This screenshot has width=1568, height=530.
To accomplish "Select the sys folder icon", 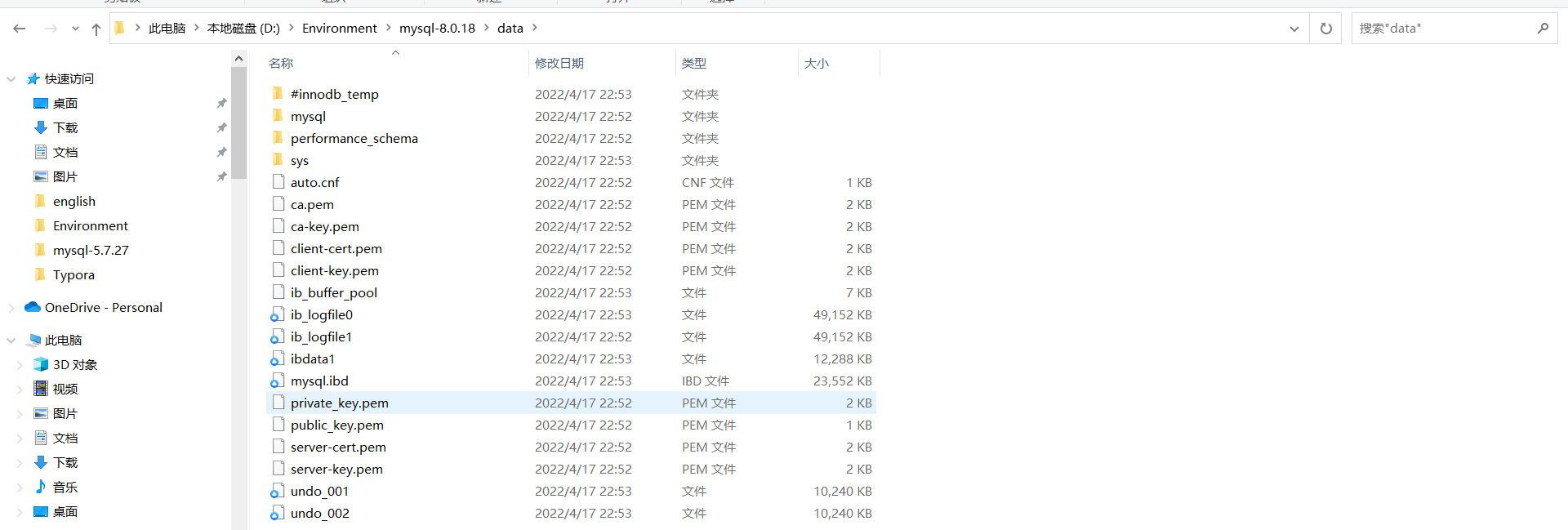I will point(278,160).
